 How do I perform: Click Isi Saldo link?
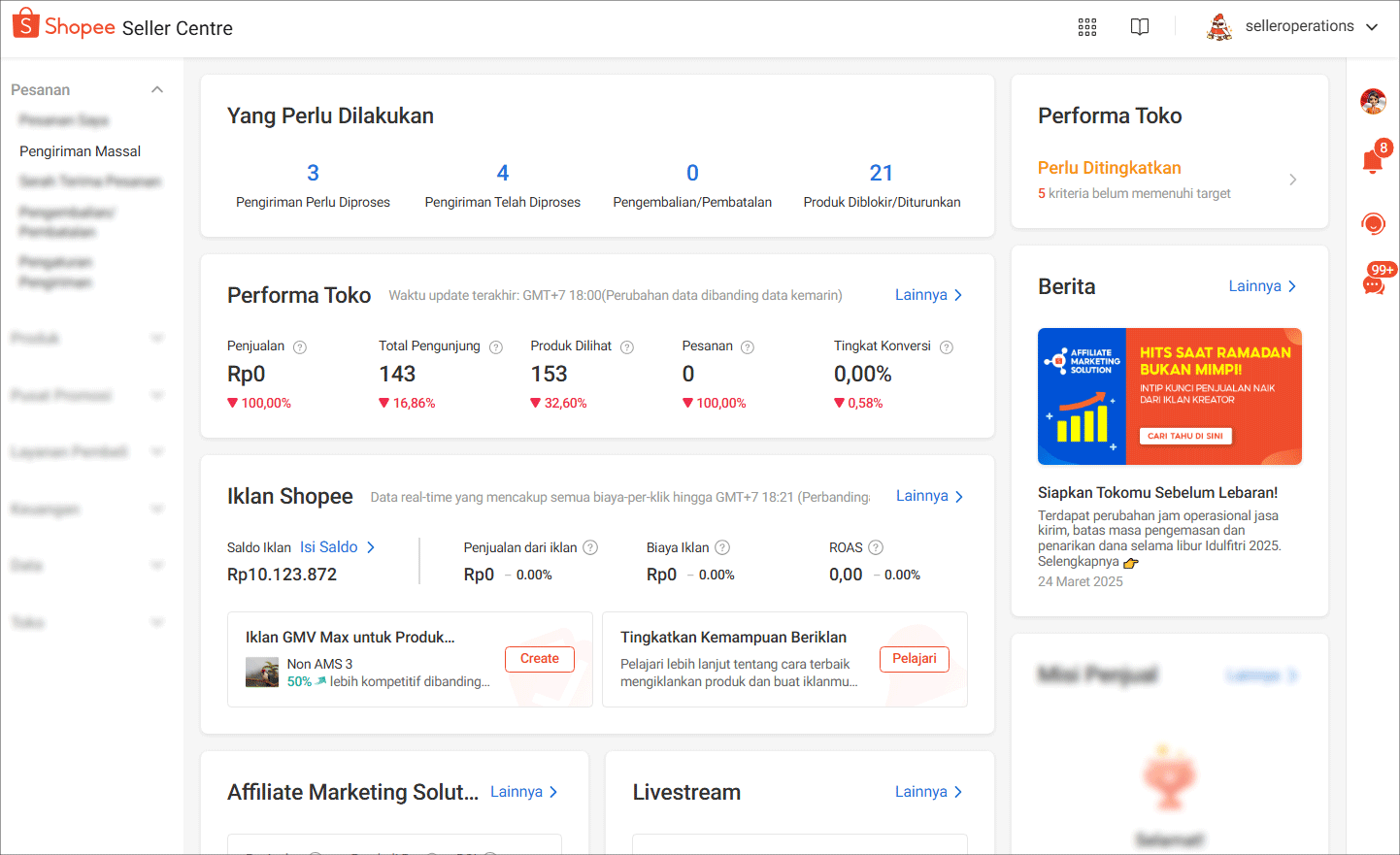pyautogui.click(x=338, y=547)
